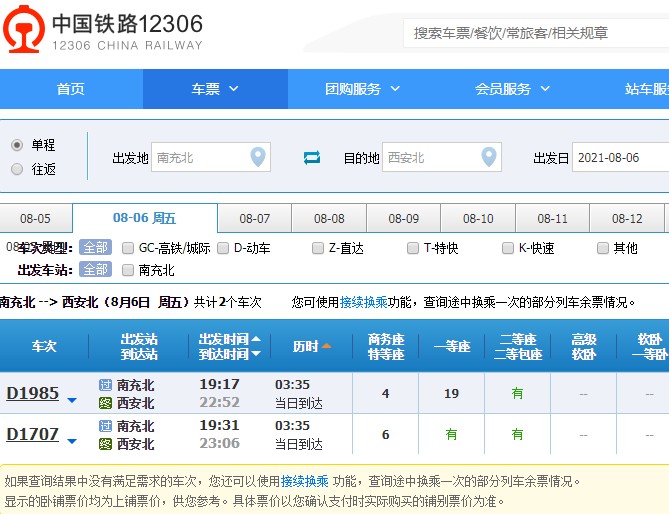
Task: Click the site search input box
Action: [535, 33]
